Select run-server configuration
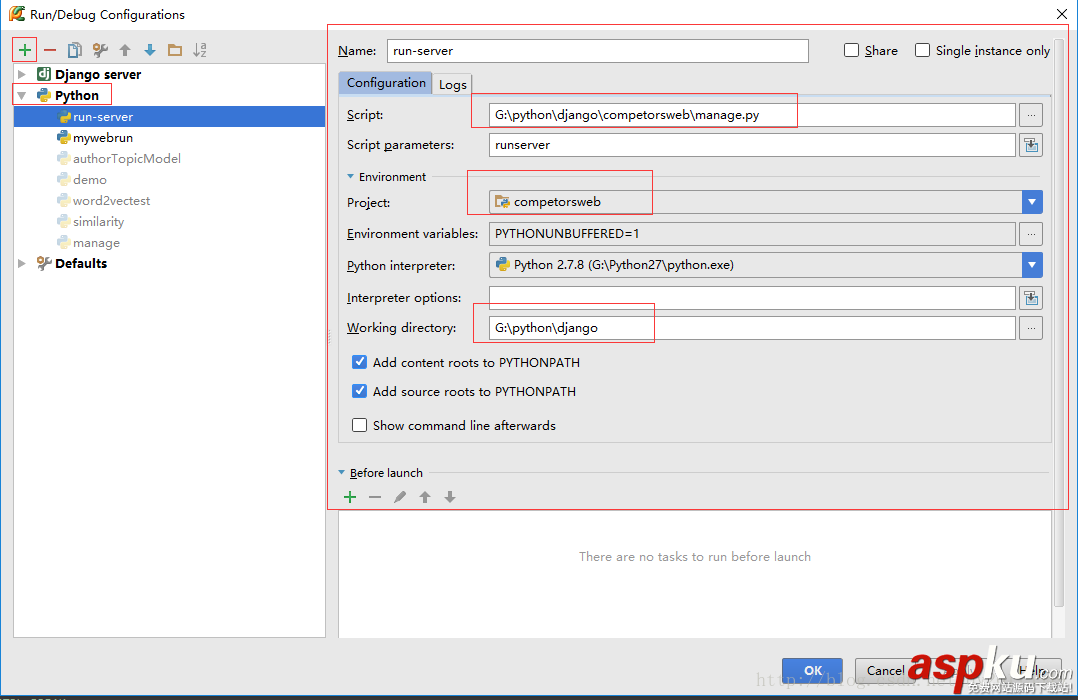 169,117
